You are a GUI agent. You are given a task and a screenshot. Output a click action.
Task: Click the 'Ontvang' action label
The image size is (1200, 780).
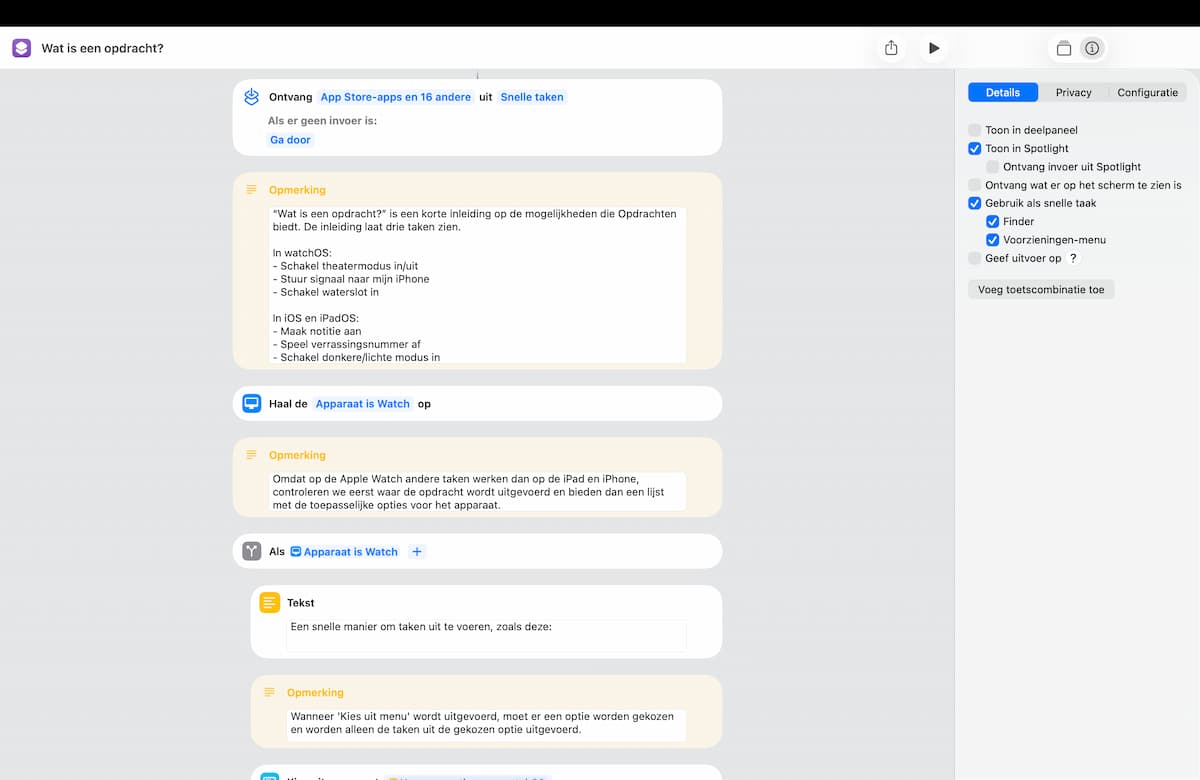coord(290,97)
